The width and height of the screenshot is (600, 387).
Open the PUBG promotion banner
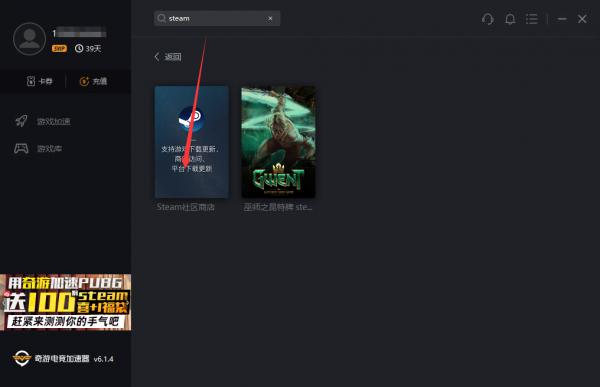click(65, 302)
